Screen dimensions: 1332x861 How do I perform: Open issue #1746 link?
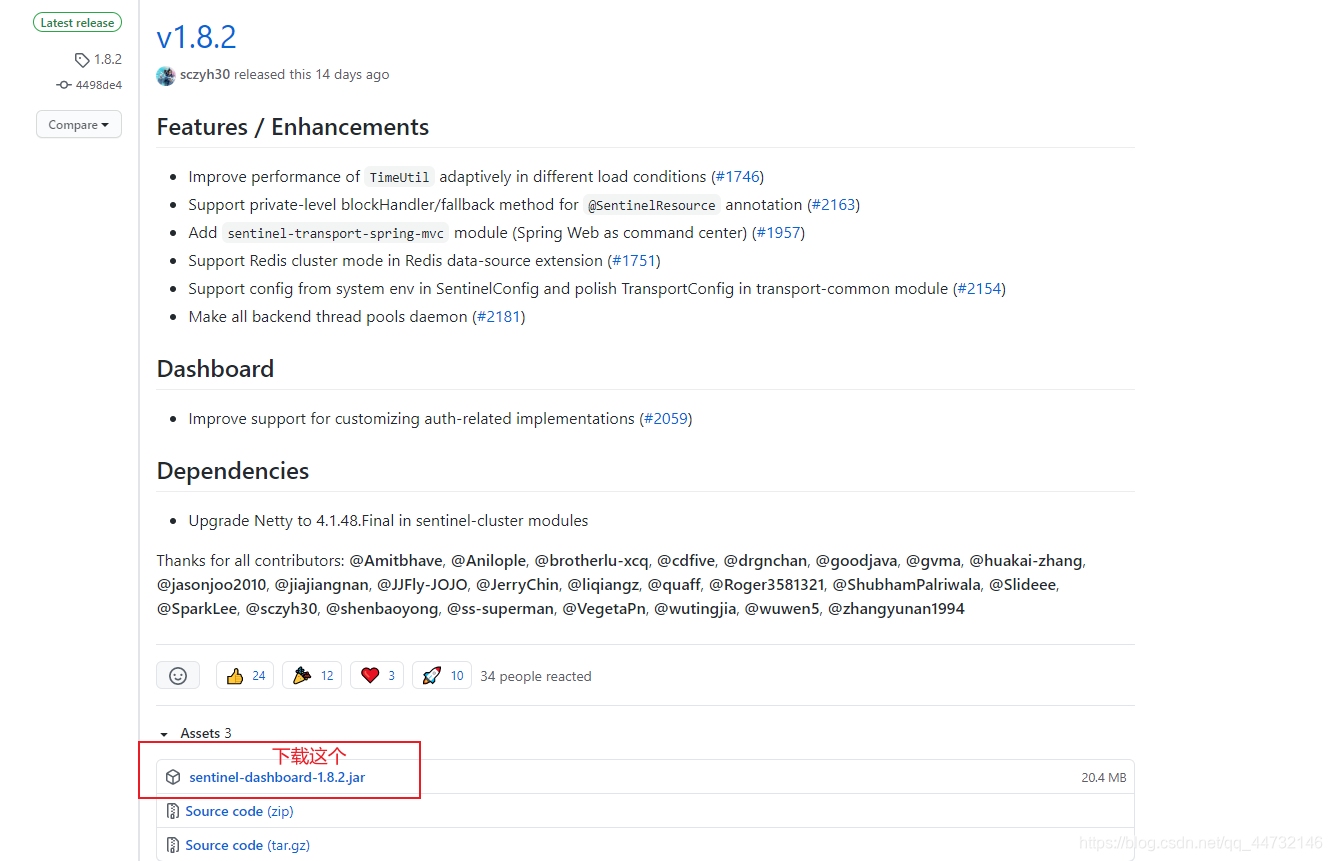pyautogui.click(x=737, y=177)
